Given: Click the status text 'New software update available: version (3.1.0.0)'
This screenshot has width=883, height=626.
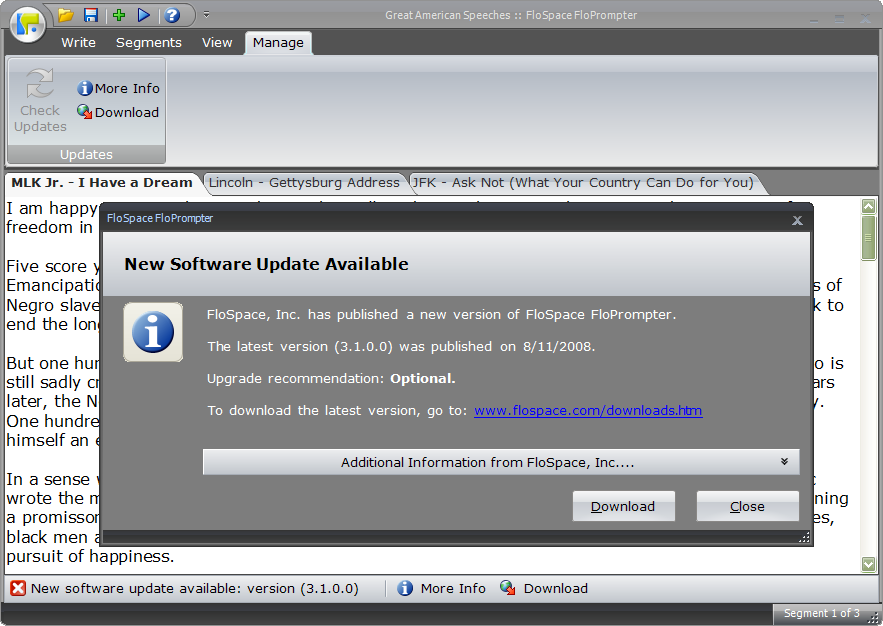Looking at the screenshot, I should pyautogui.click(x=195, y=588).
